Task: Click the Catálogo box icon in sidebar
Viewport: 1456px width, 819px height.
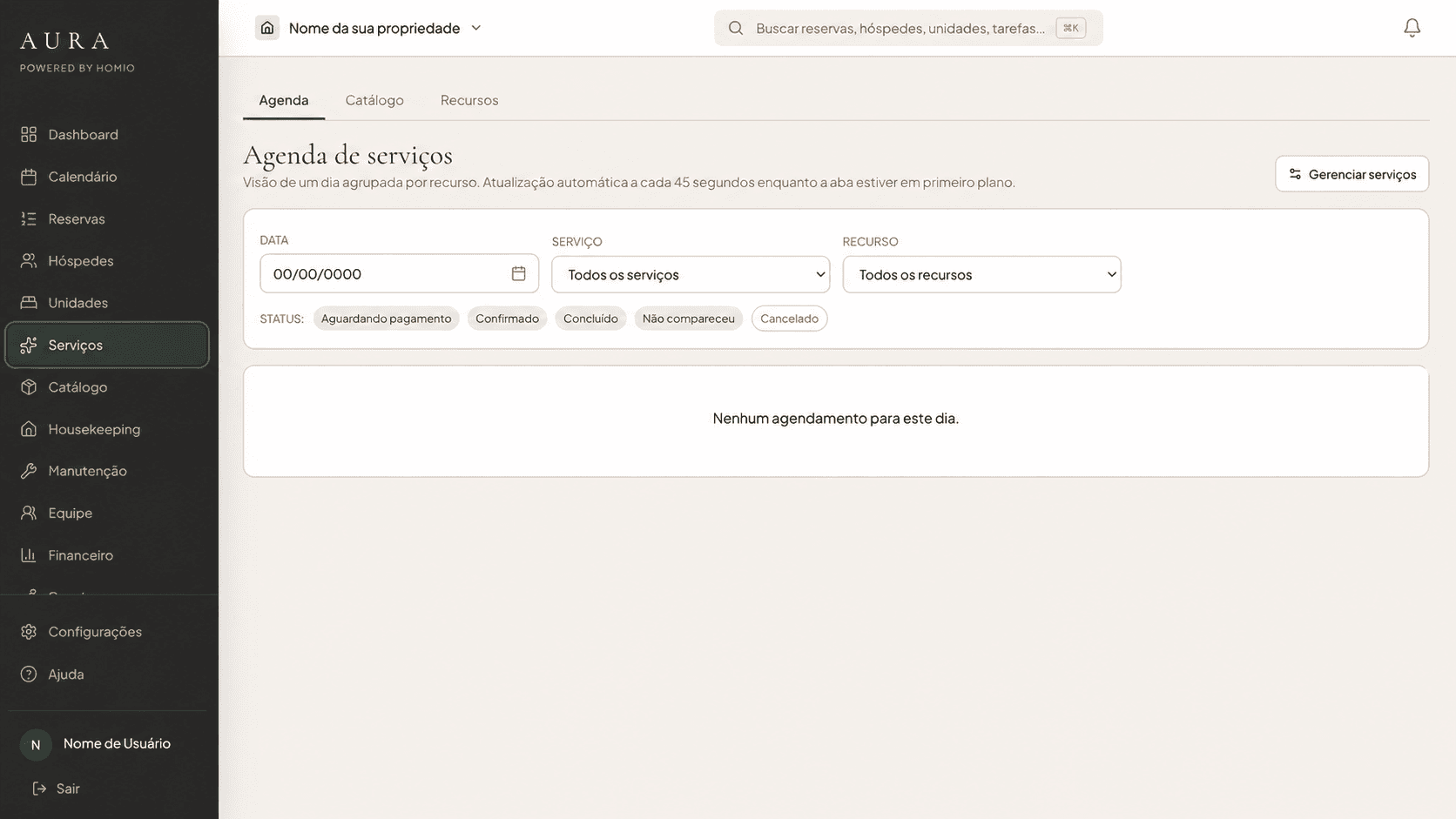Action: click(29, 386)
